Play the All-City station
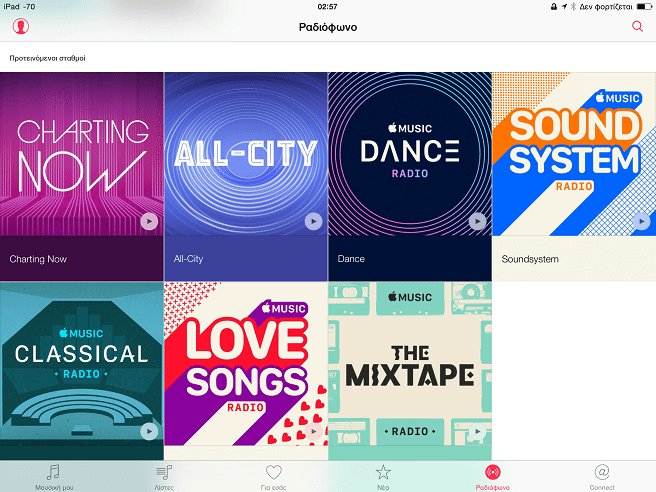Screen dimensions: 656x492 pos(313,221)
